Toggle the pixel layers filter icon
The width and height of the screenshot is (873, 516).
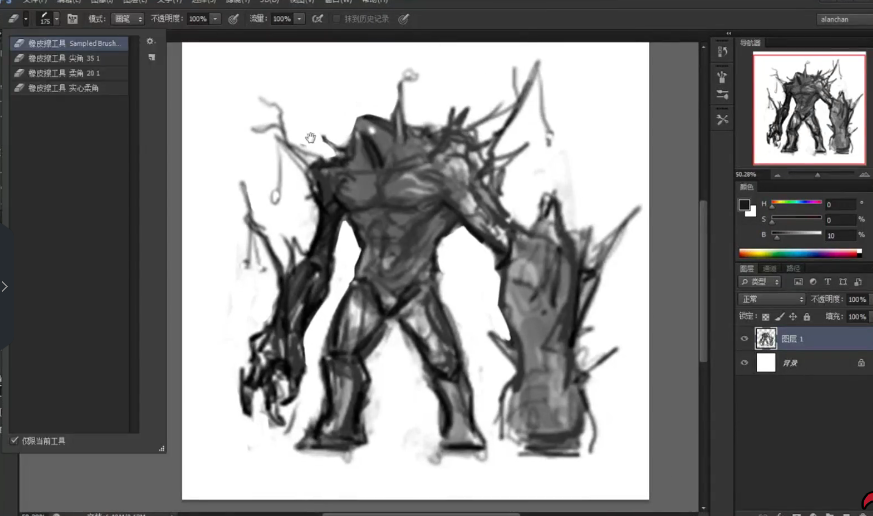pyautogui.click(x=798, y=282)
